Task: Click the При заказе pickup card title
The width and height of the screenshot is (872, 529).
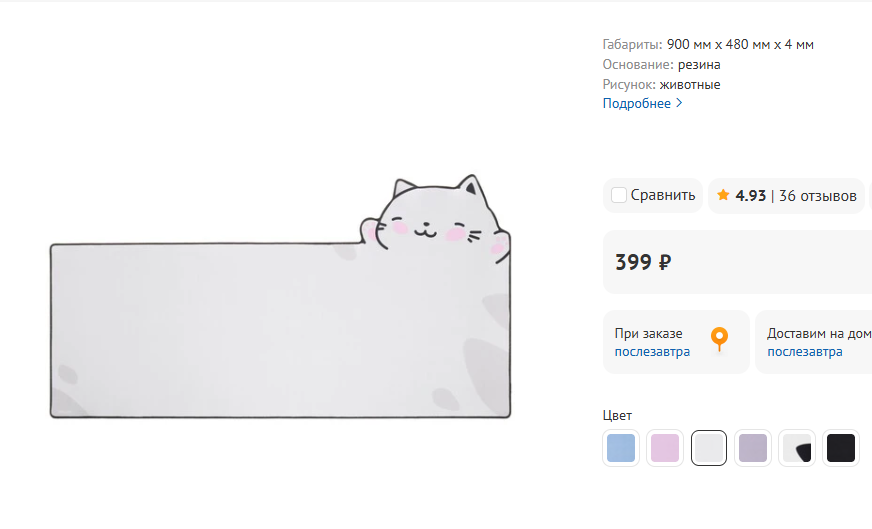Action: click(x=648, y=333)
